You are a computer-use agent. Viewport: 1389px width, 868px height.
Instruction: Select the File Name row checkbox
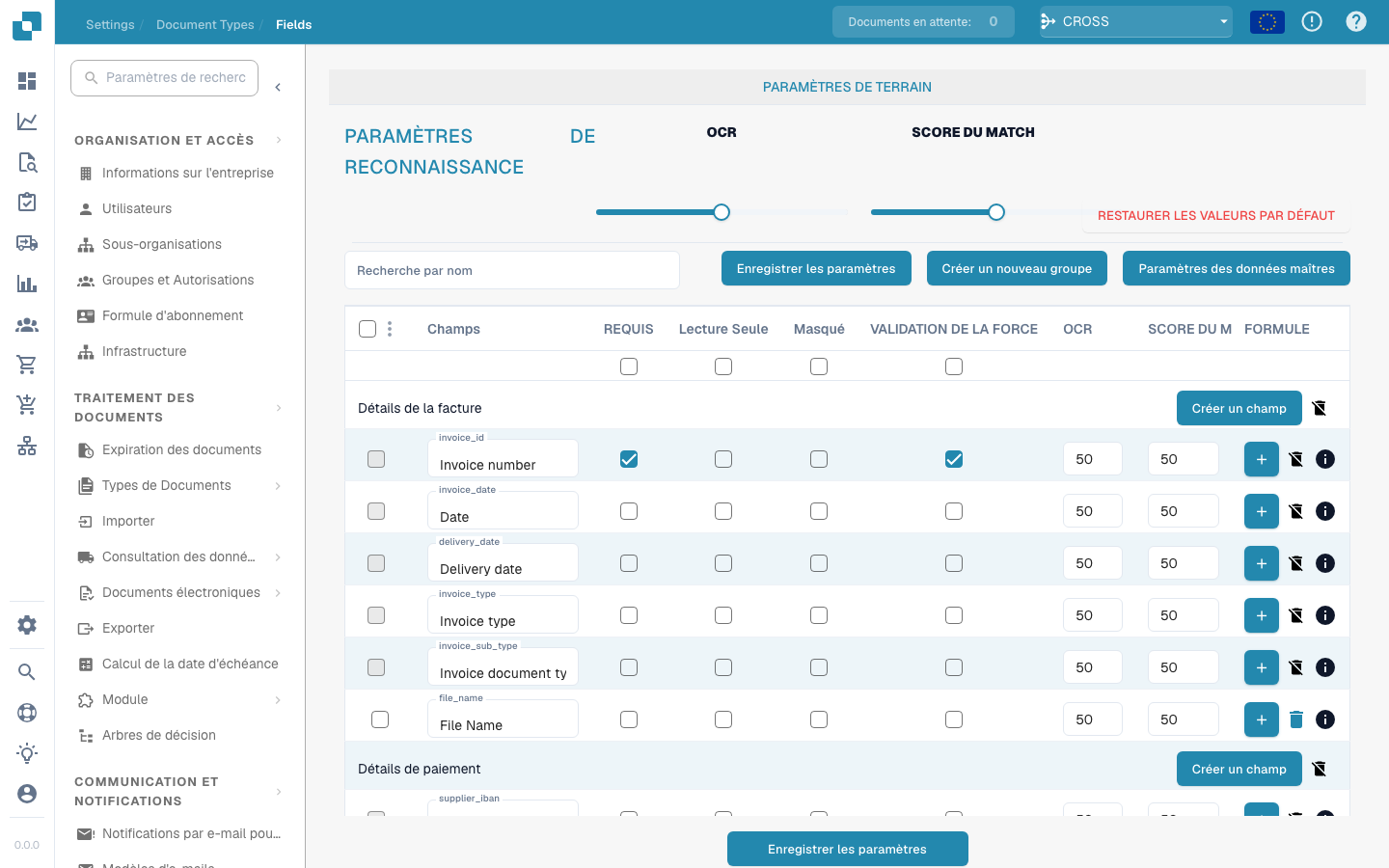tap(380, 719)
